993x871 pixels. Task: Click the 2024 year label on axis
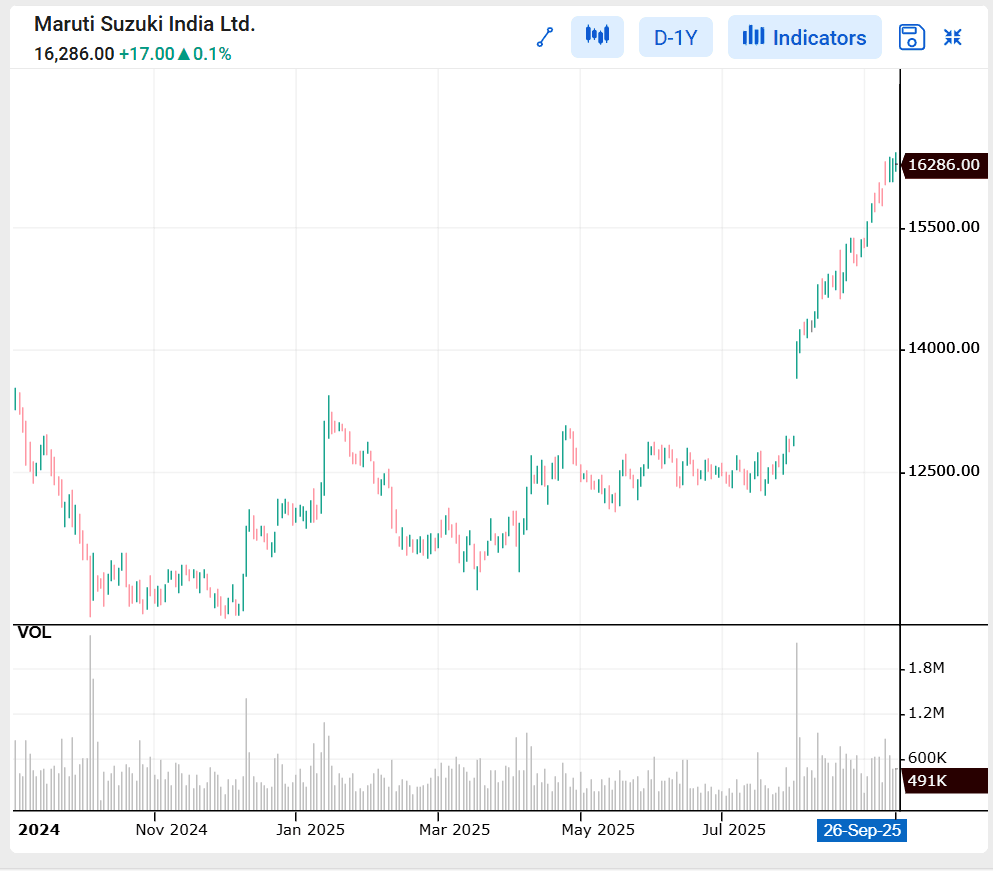pos(39,830)
